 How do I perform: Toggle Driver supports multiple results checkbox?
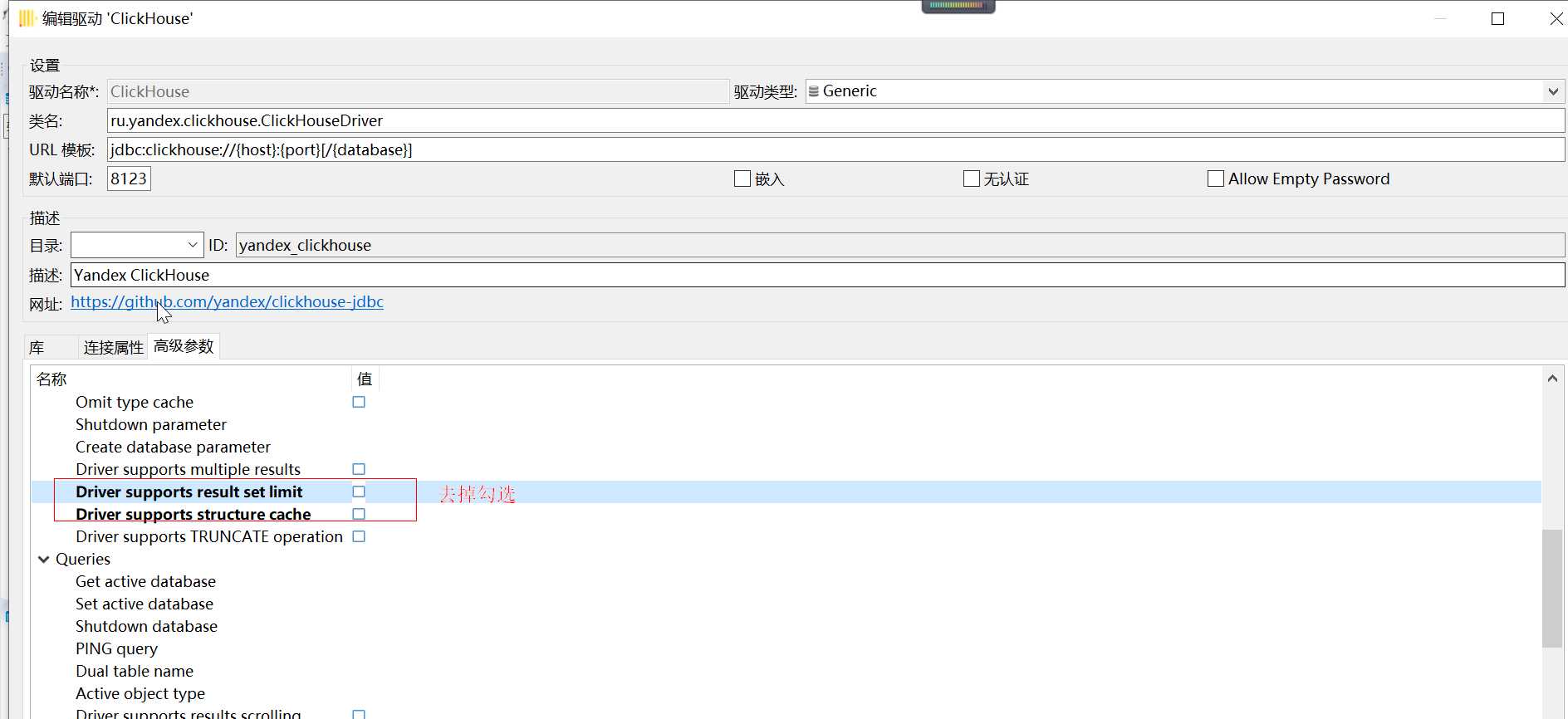[359, 469]
